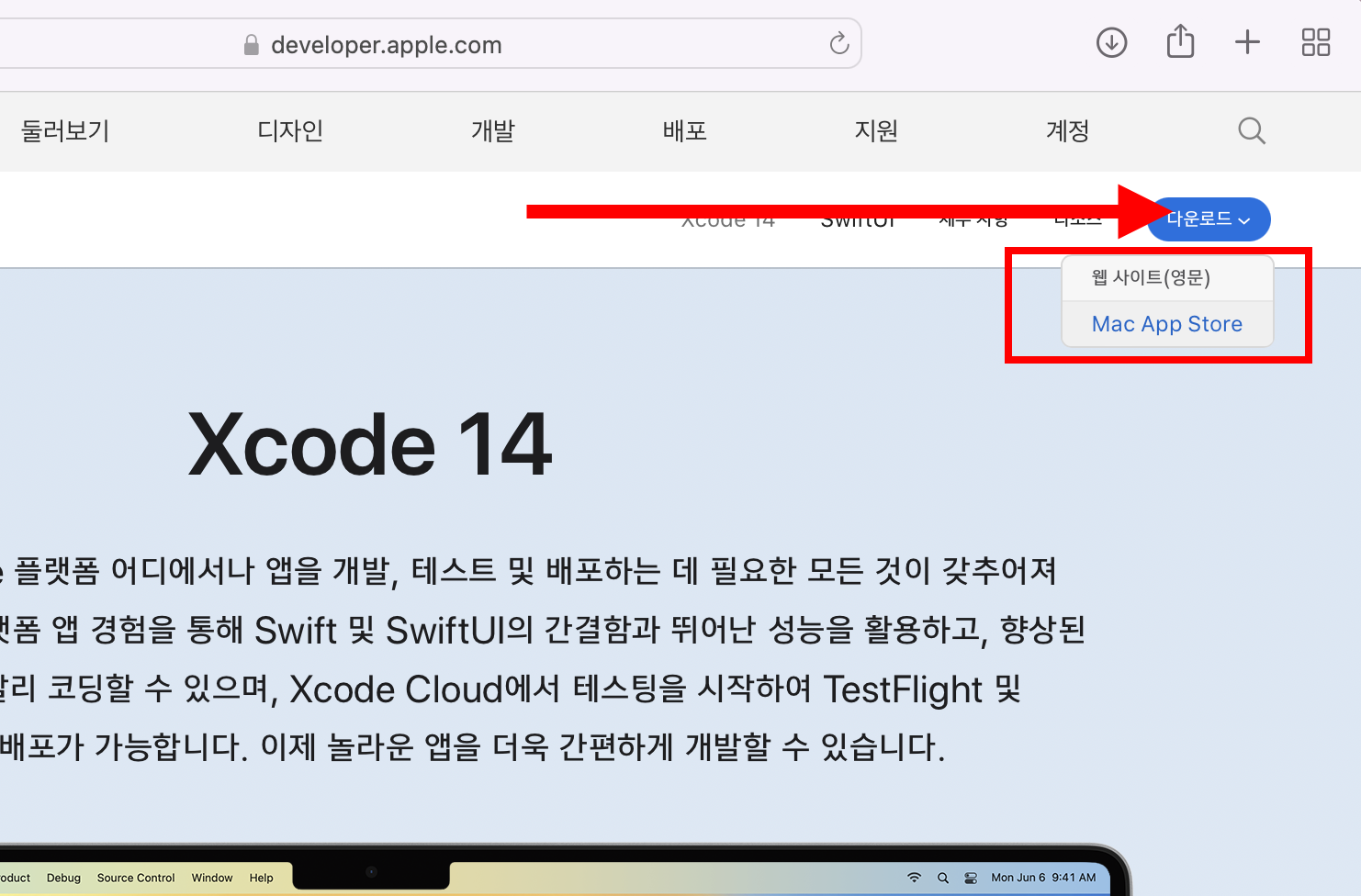Open the 배포 navigation item
The width and height of the screenshot is (1361, 896).
click(685, 131)
